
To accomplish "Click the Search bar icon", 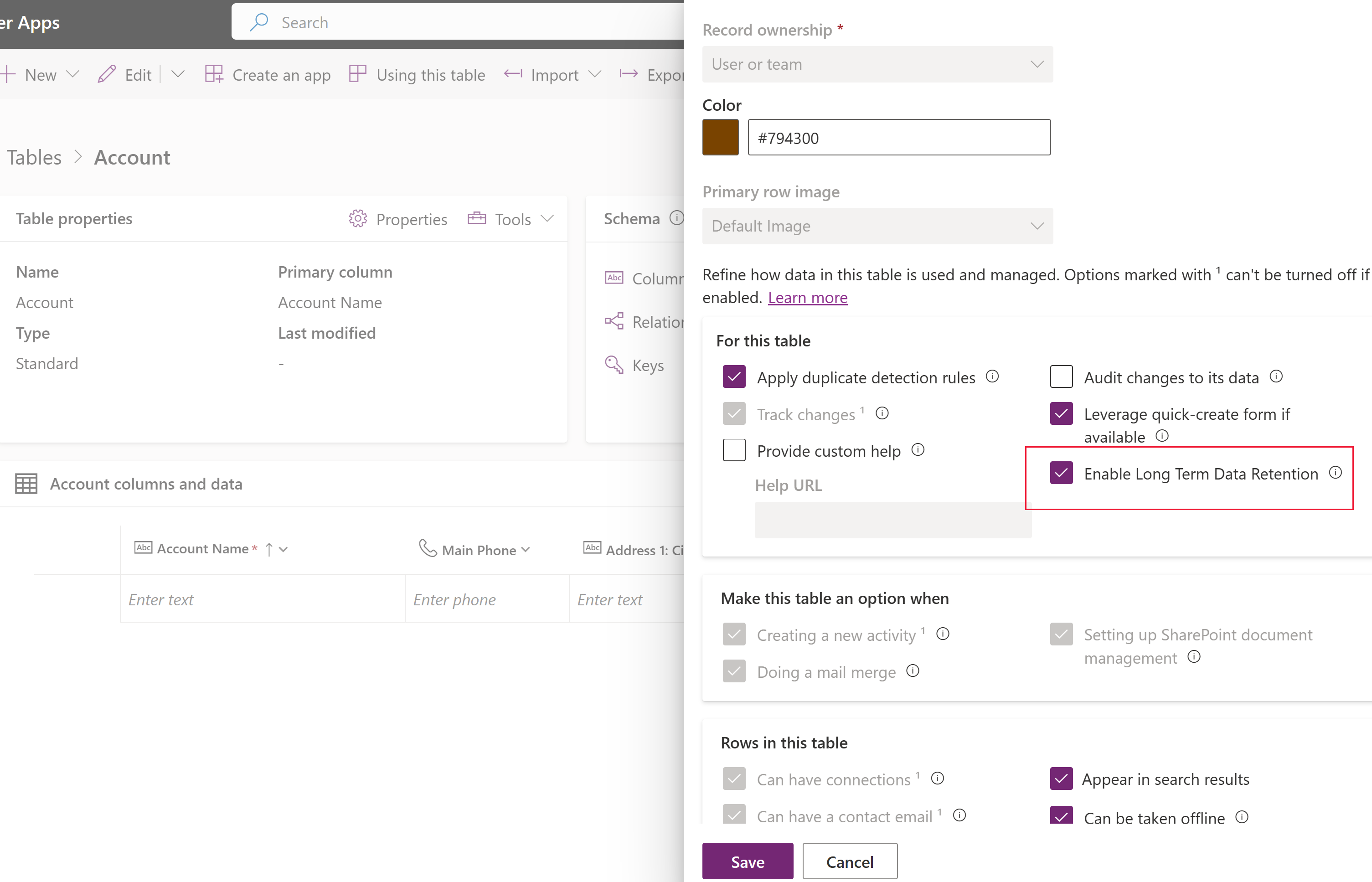I will 258,22.
